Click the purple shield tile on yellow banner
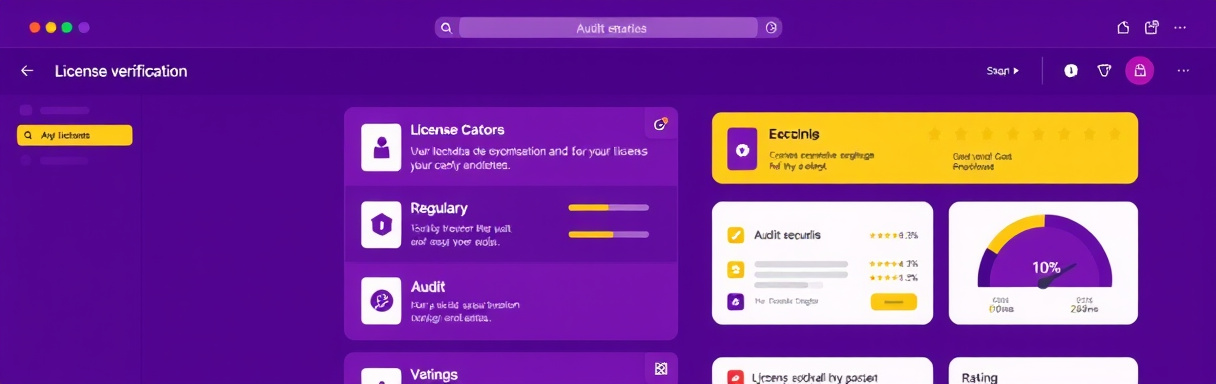 (x=742, y=148)
